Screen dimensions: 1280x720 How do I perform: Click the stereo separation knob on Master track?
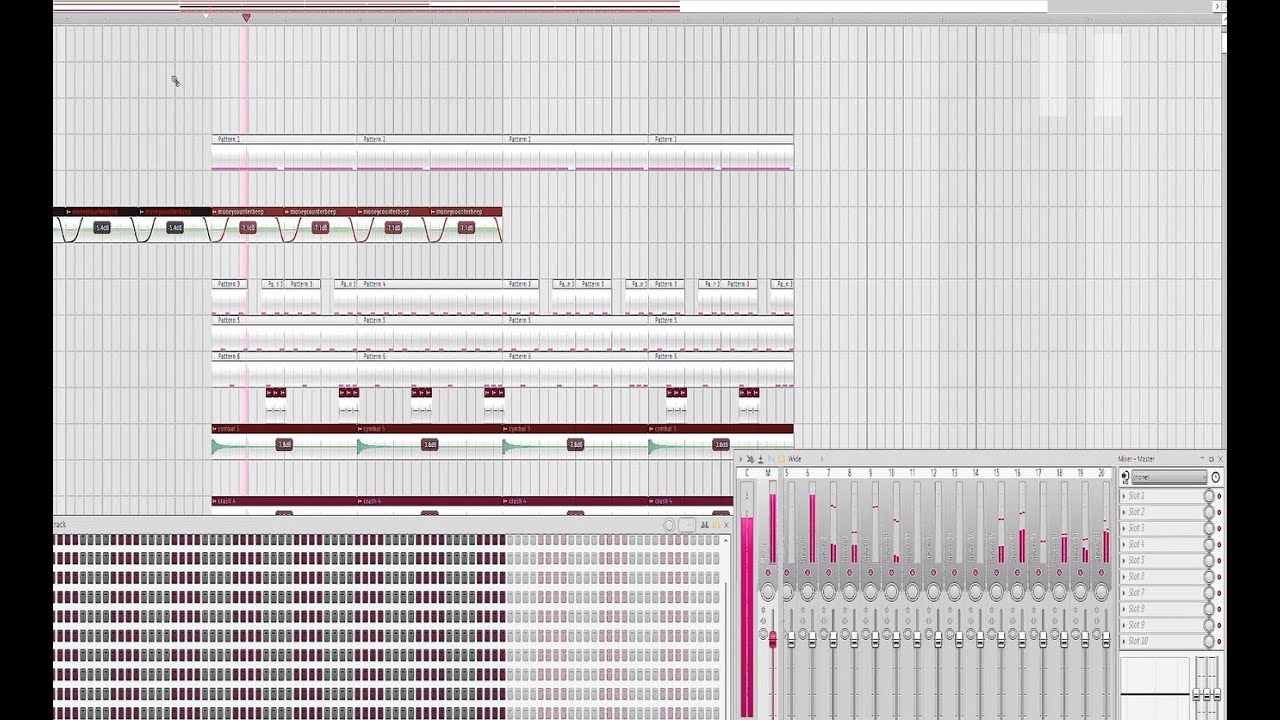(x=763, y=635)
